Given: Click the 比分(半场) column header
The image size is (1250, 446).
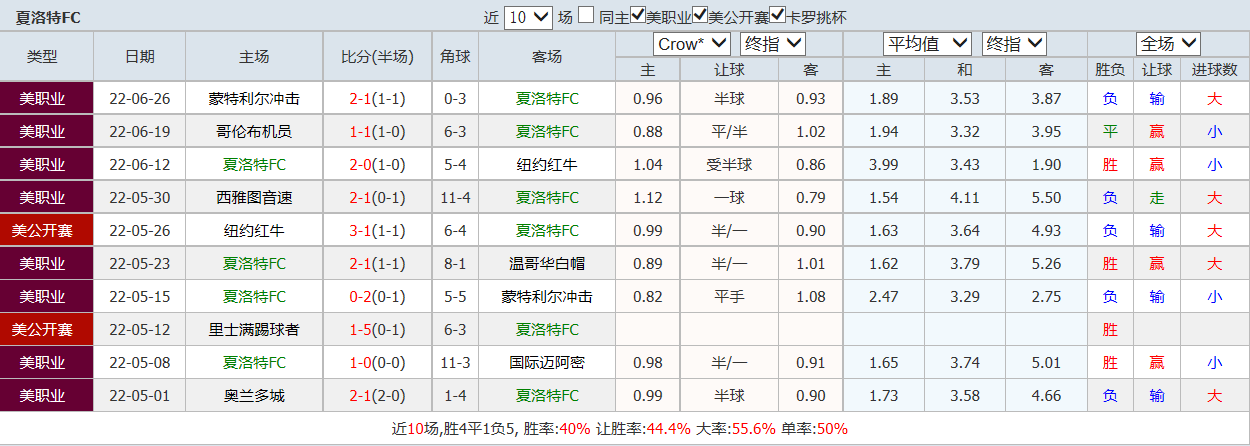Looking at the screenshot, I should [x=377, y=57].
